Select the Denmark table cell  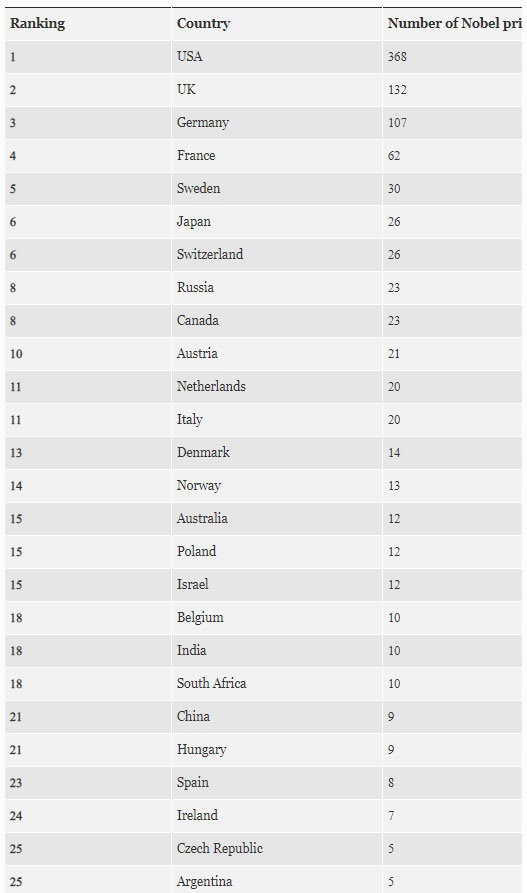276,453
